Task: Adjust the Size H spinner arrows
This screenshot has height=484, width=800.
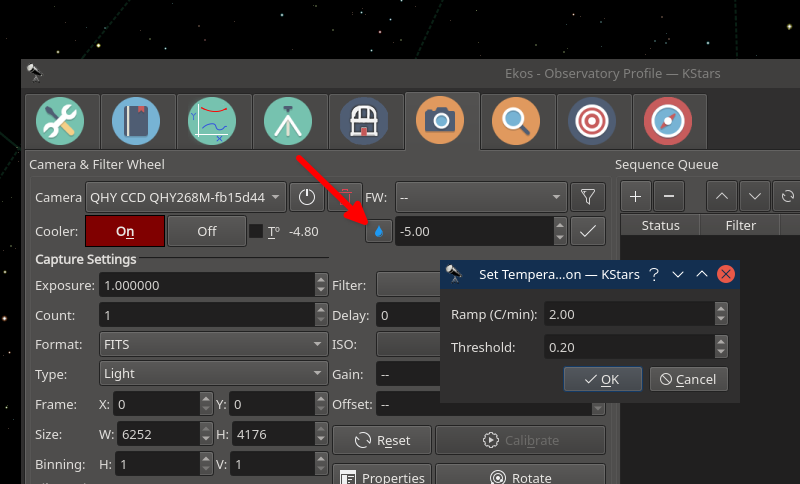Action: tap(321, 434)
